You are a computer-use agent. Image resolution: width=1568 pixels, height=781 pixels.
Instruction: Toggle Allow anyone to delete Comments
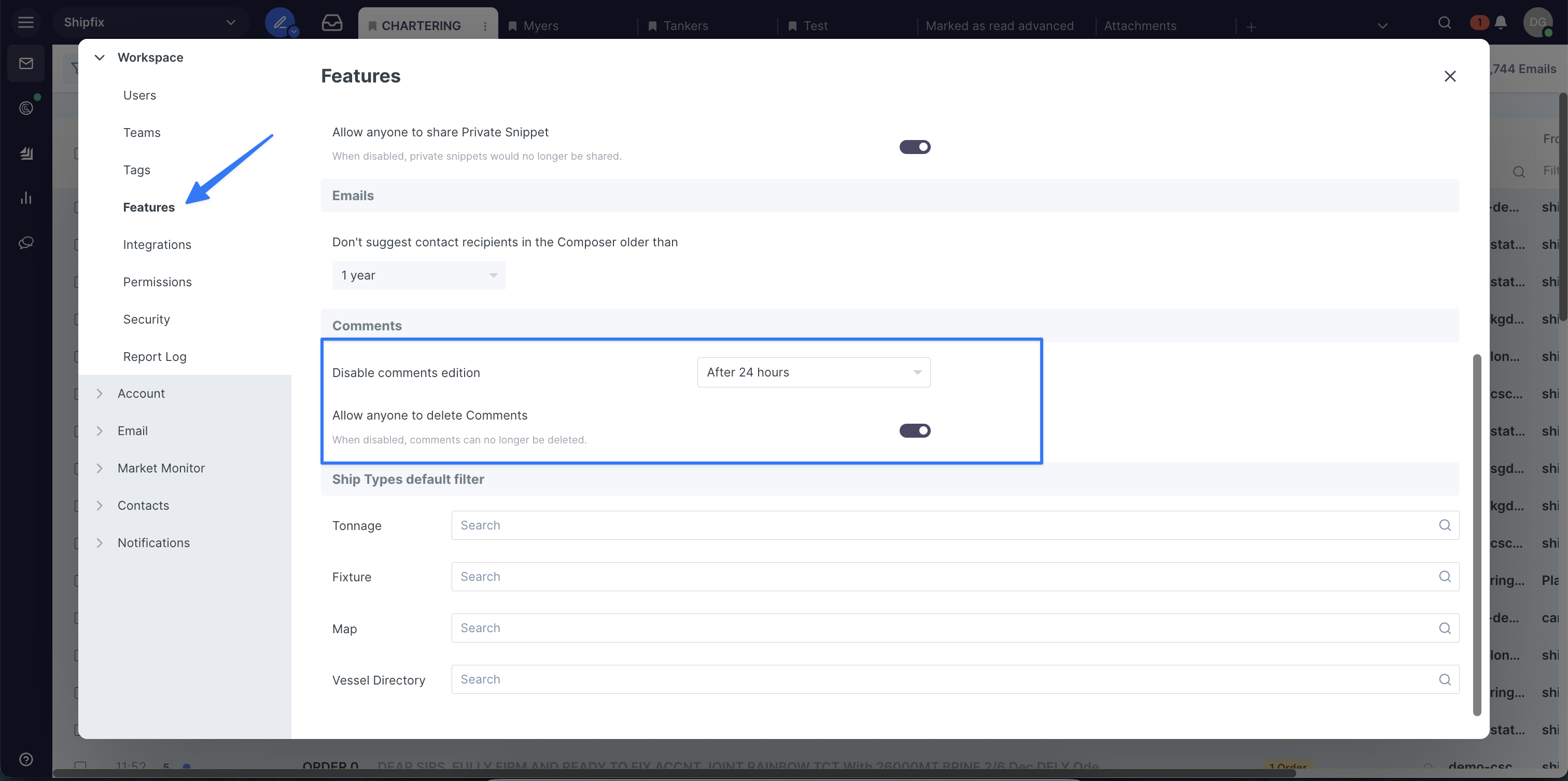(x=914, y=430)
